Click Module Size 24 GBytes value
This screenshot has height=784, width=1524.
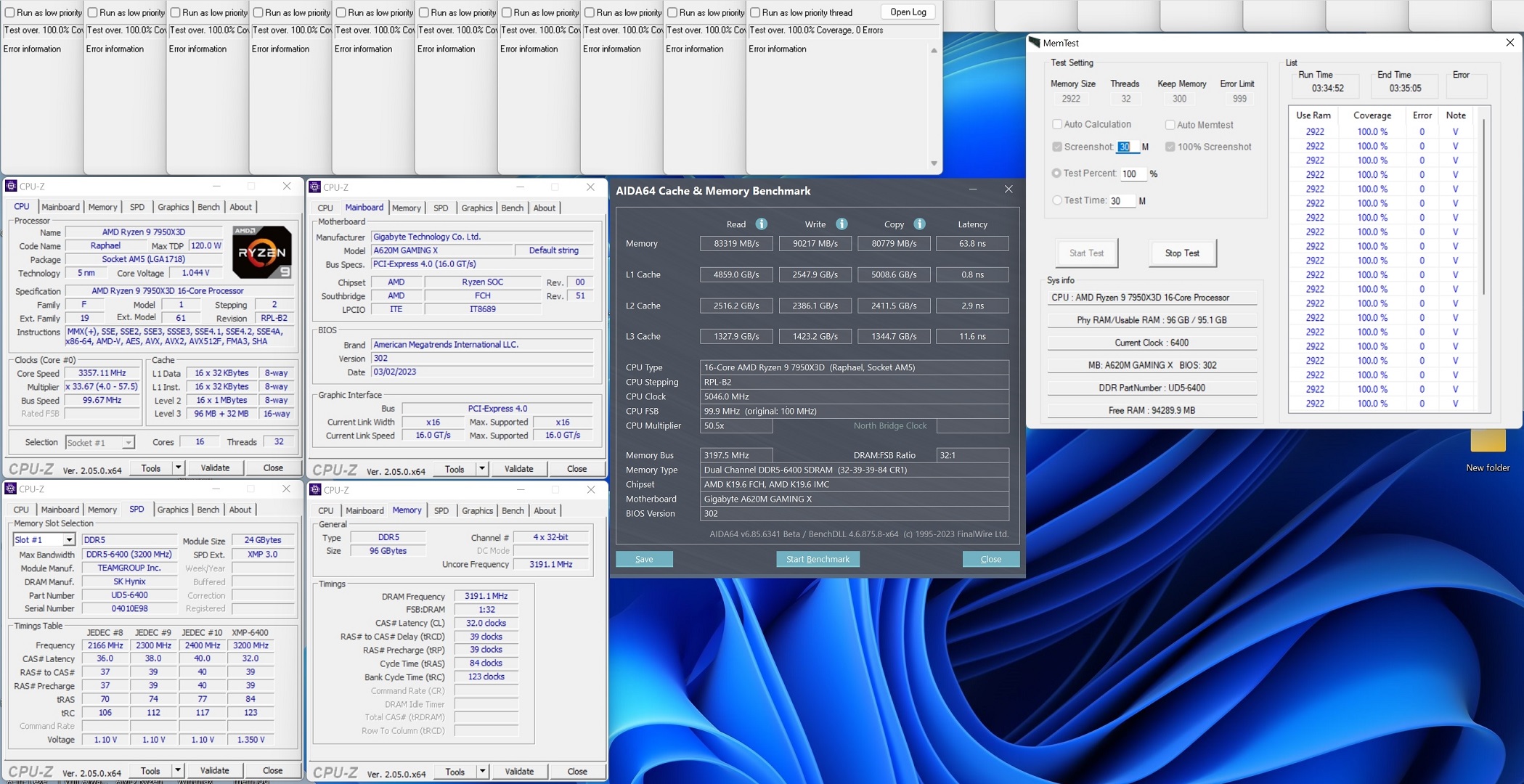pyautogui.click(x=263, y=540)
